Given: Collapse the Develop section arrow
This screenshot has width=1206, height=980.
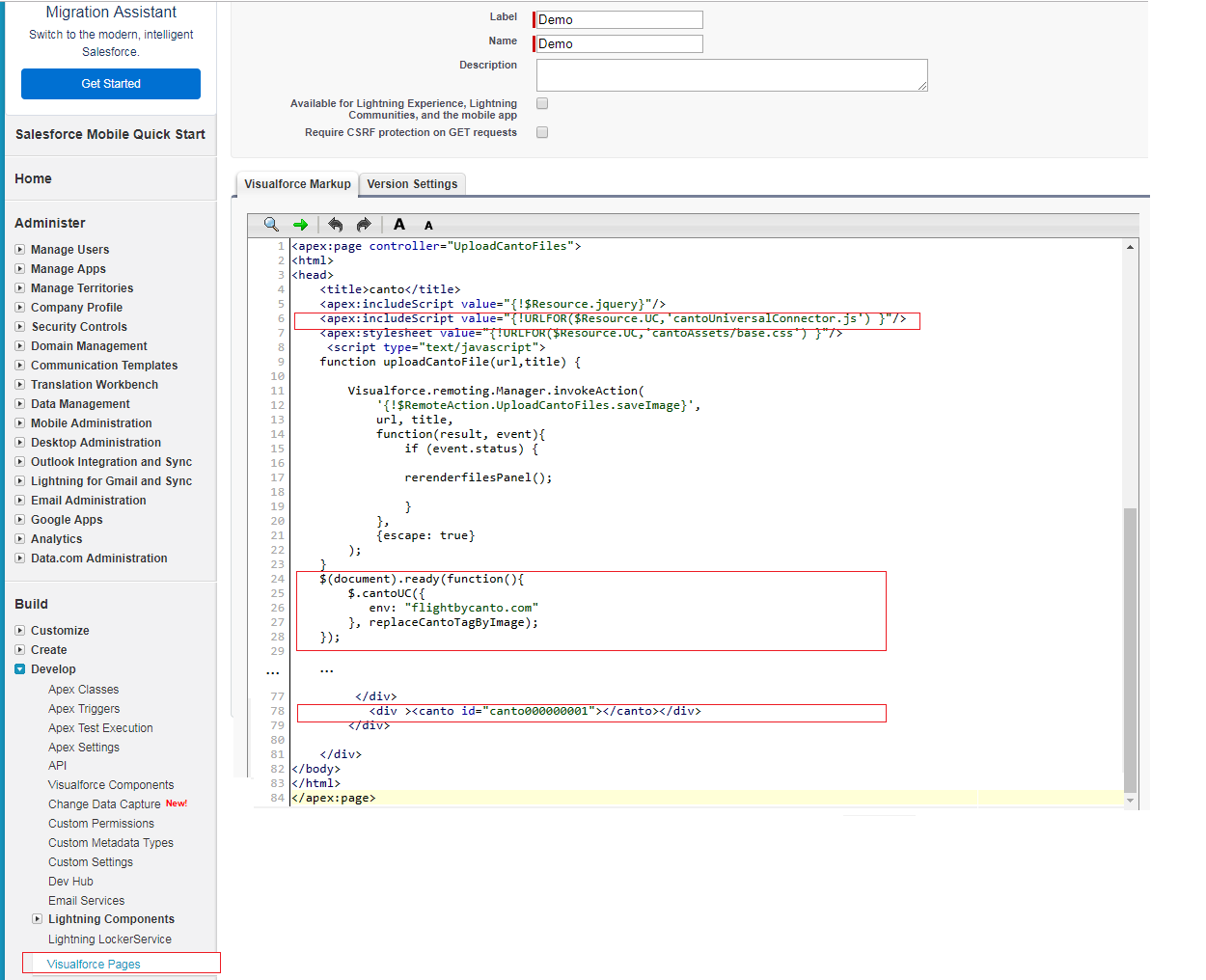Looking at the screenshot, I should [20, 669].
